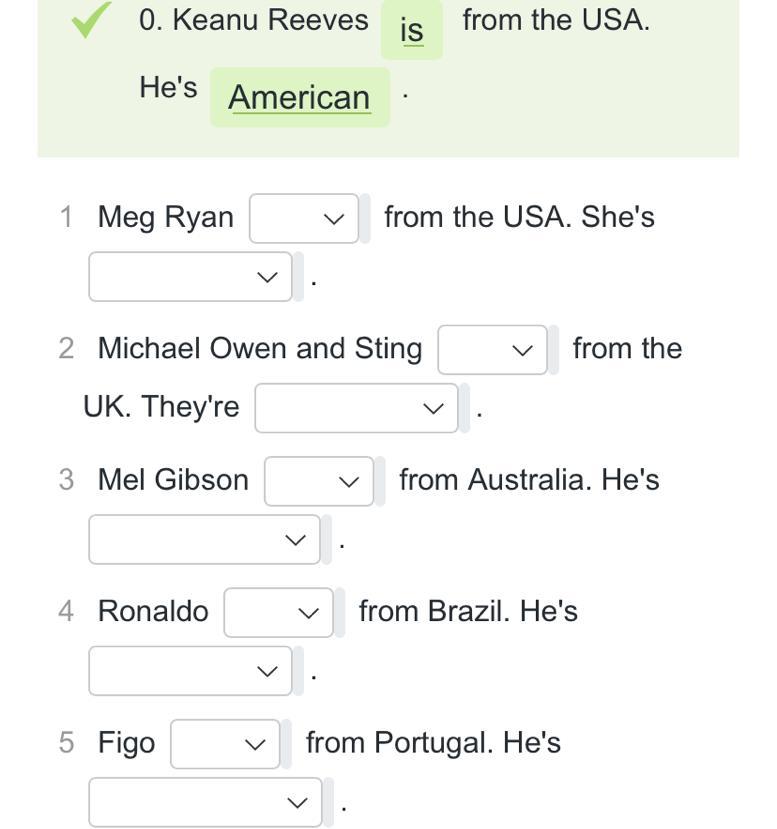Open the nationality dropdown after She's
The width and height of the screenshot is (777, 829).
tap(190, 277)
